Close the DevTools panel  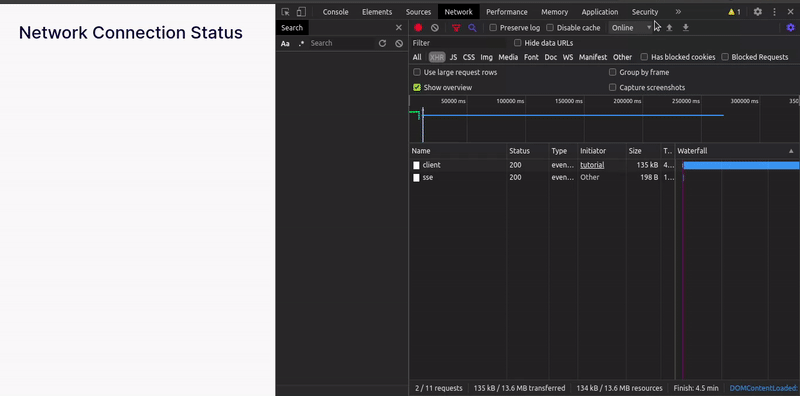coord(790,12)
